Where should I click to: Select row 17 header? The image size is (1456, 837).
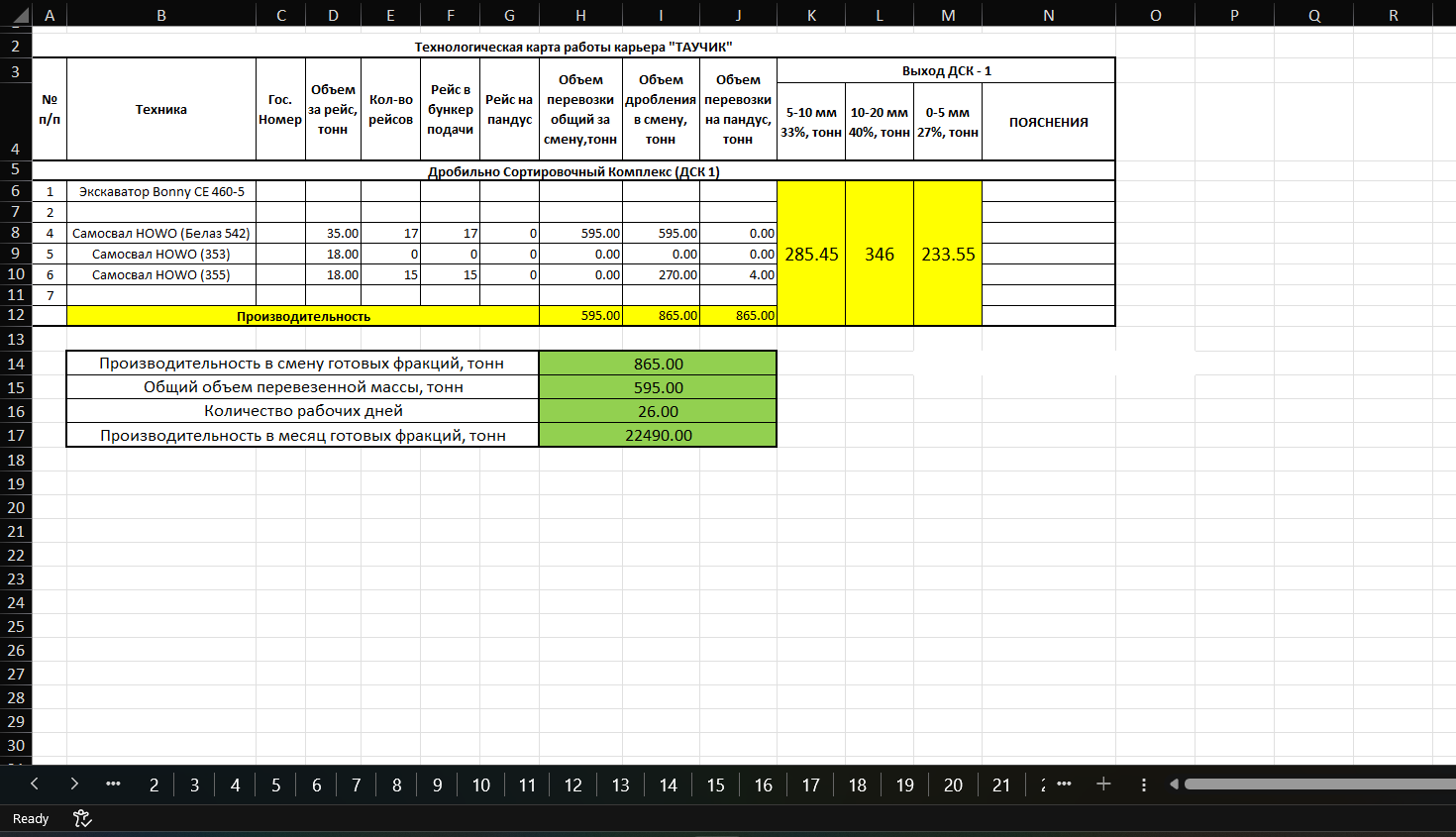[16, 435]
